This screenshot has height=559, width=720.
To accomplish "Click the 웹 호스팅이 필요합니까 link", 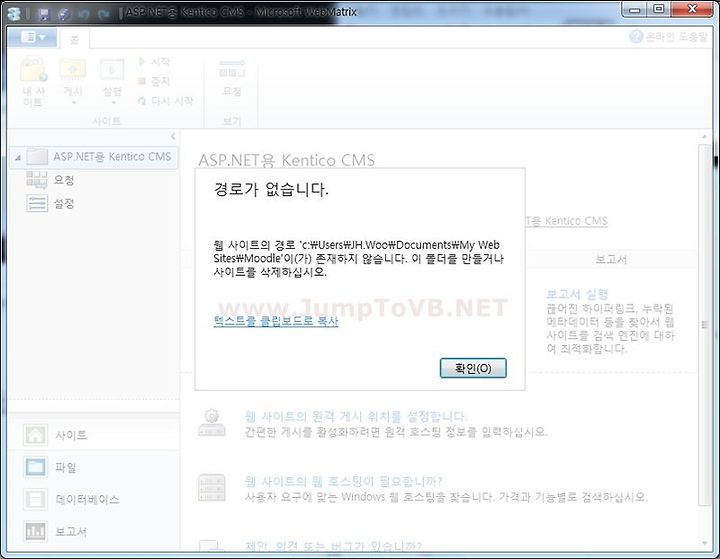I will [343, 481].
